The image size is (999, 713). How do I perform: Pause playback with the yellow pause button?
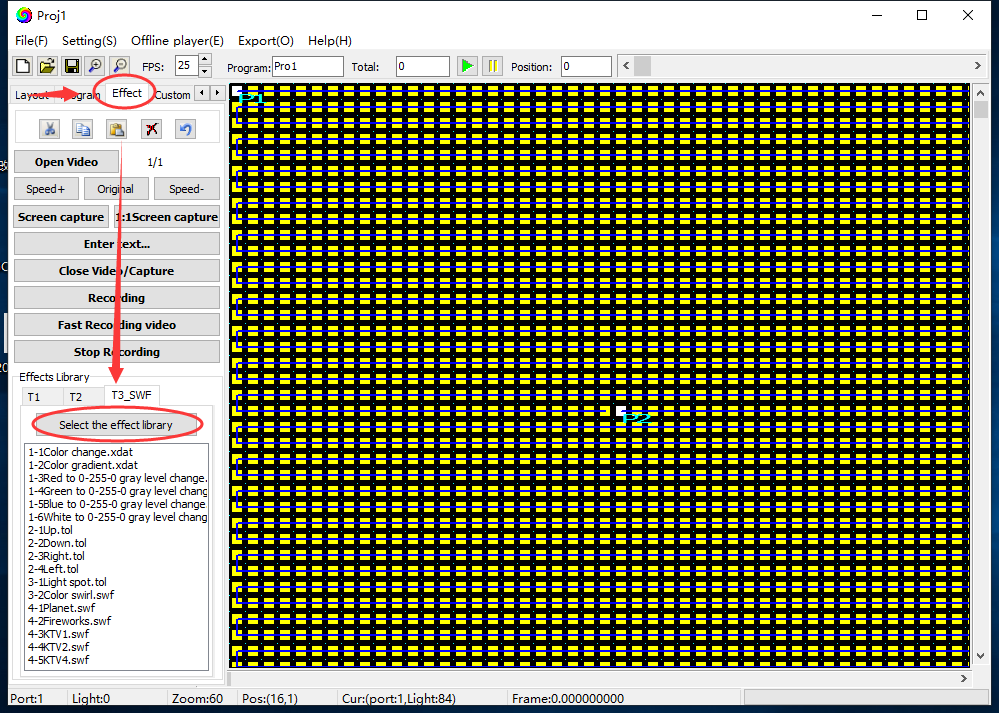tap(492, 66)
